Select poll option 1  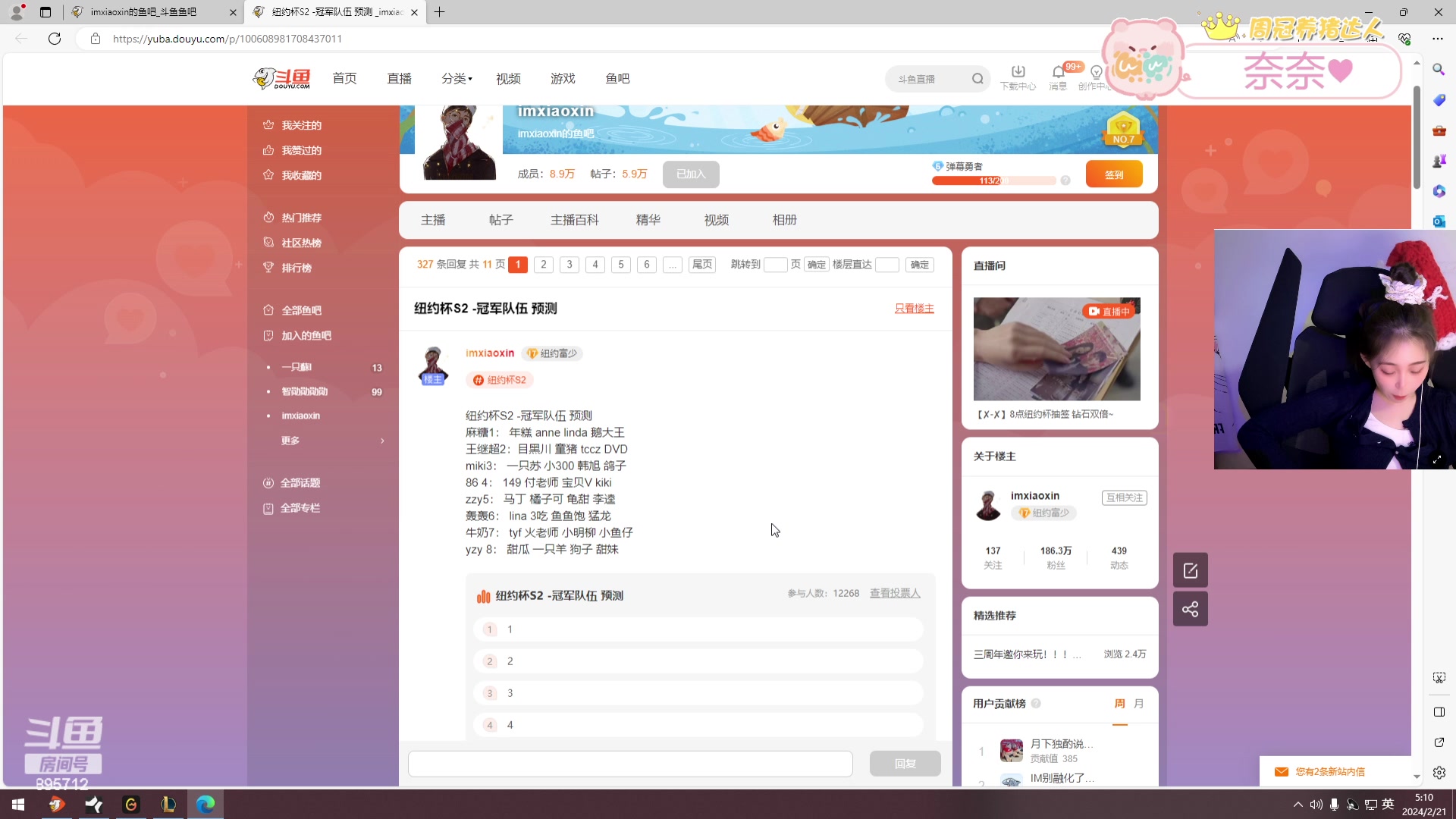[x=698, y=629]
